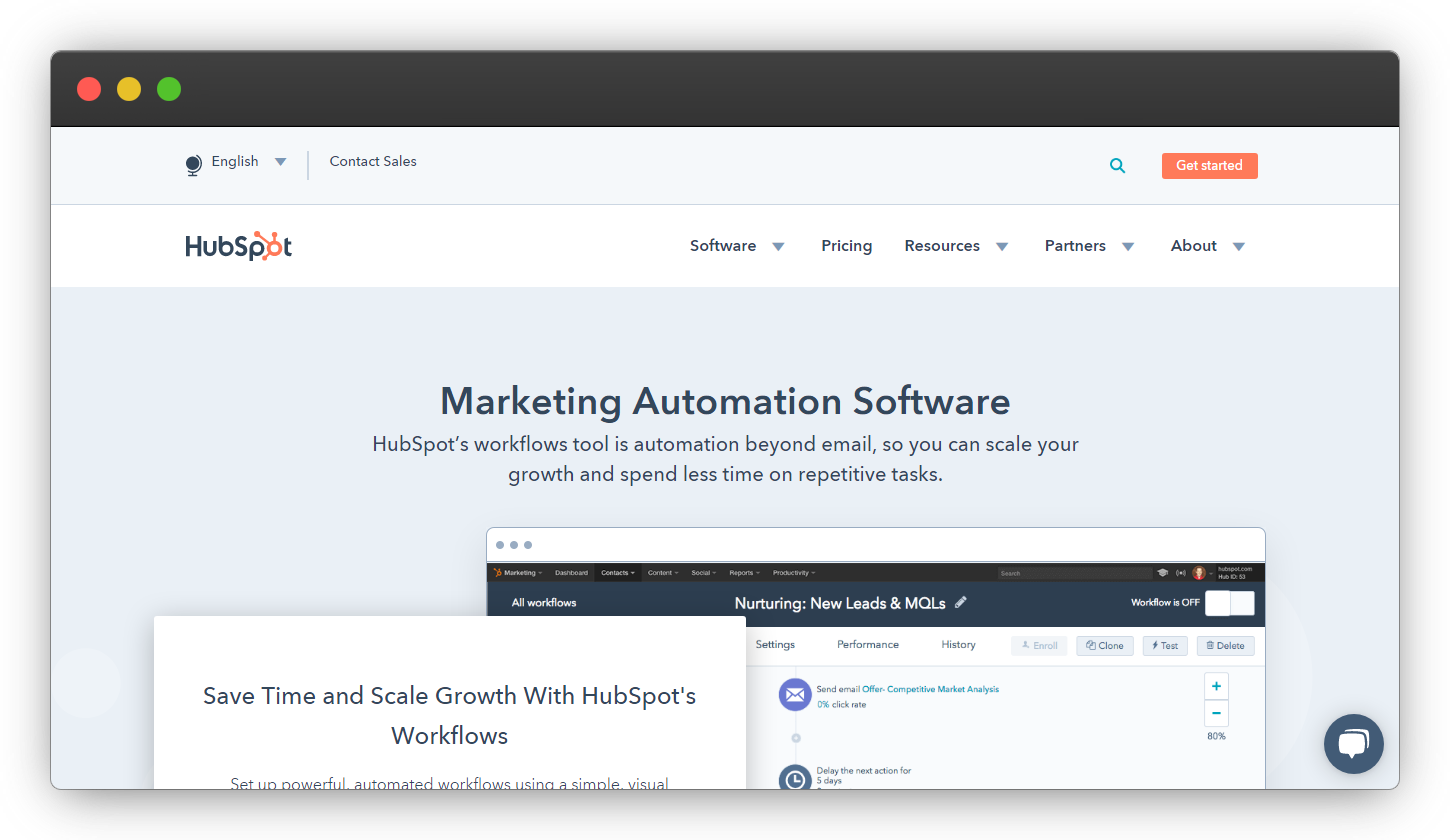
Task: Expand the Software menu
Action: (x=737, y=246)
